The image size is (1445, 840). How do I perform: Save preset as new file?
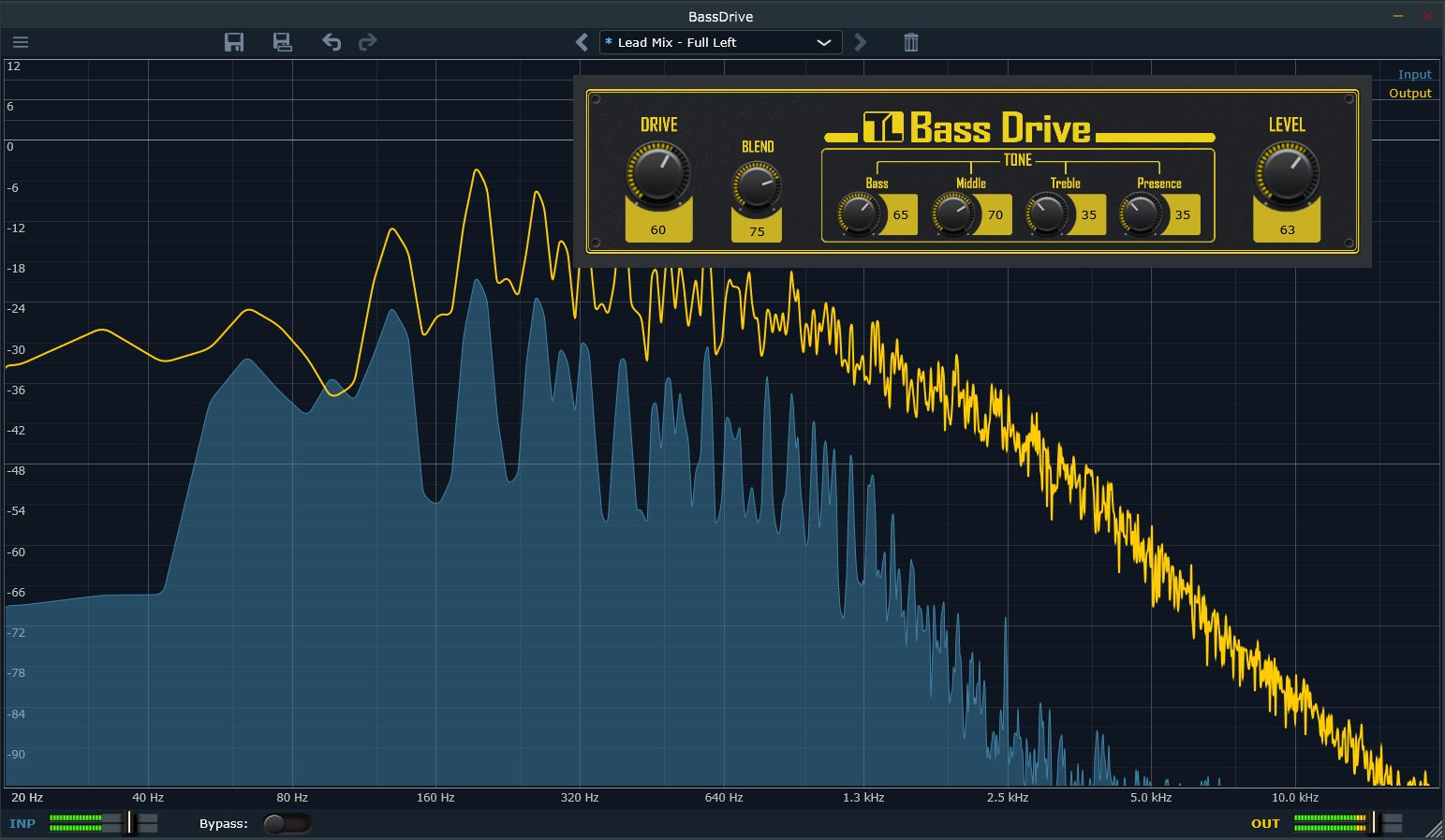pyautogui.click(x=282, y=42)
